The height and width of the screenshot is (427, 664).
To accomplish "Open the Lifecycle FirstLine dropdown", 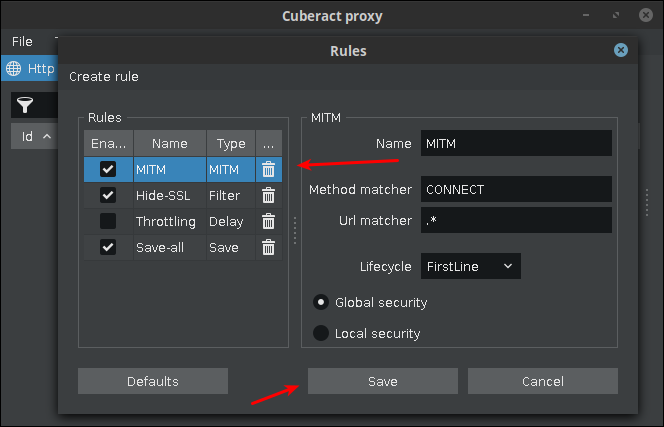I will 470,266.
